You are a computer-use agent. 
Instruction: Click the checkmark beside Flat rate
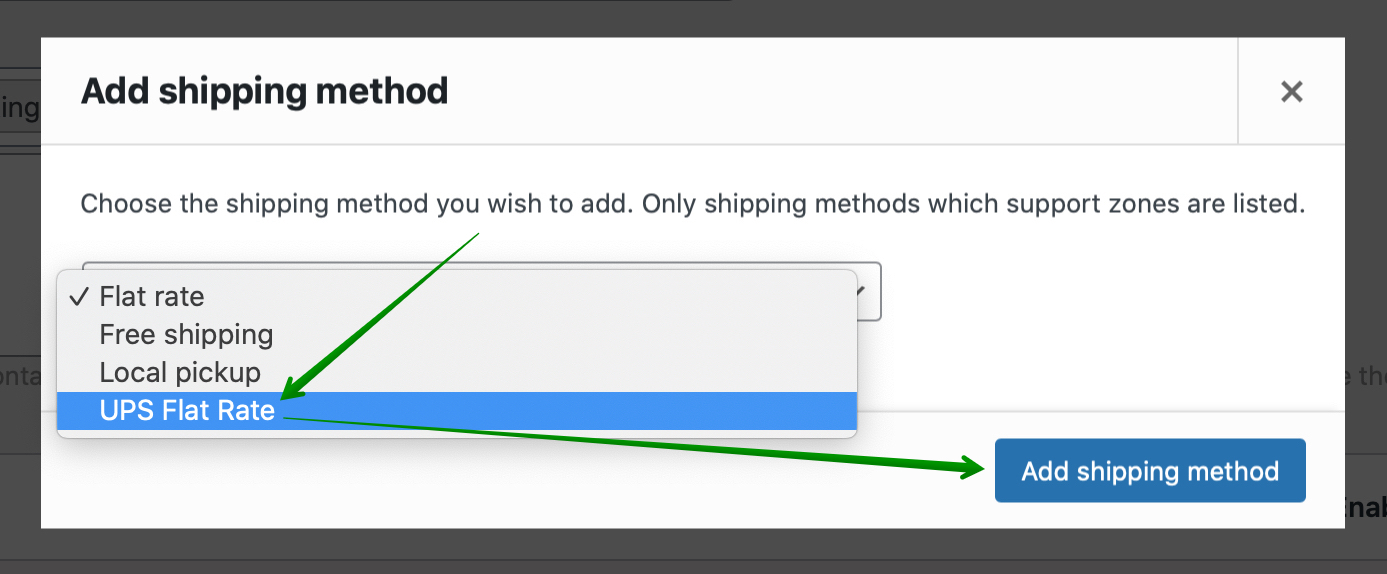[80, 296]
